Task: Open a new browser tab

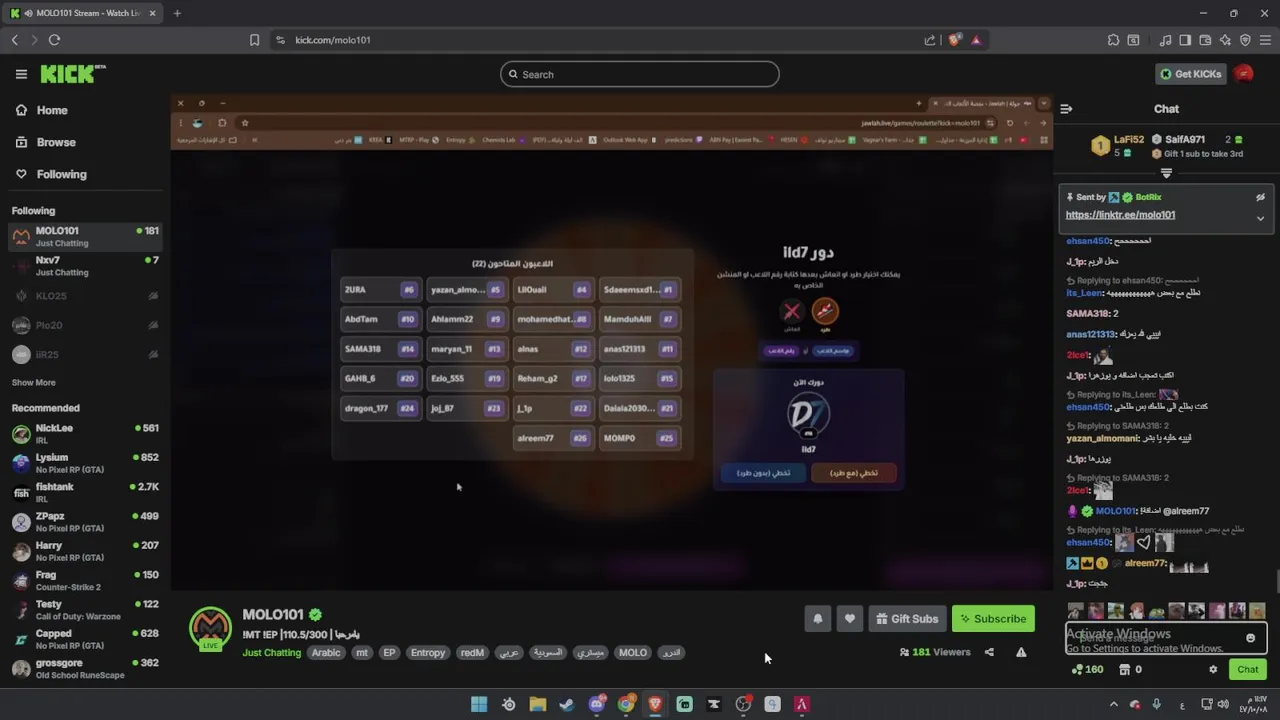Action: pos(177,13)
